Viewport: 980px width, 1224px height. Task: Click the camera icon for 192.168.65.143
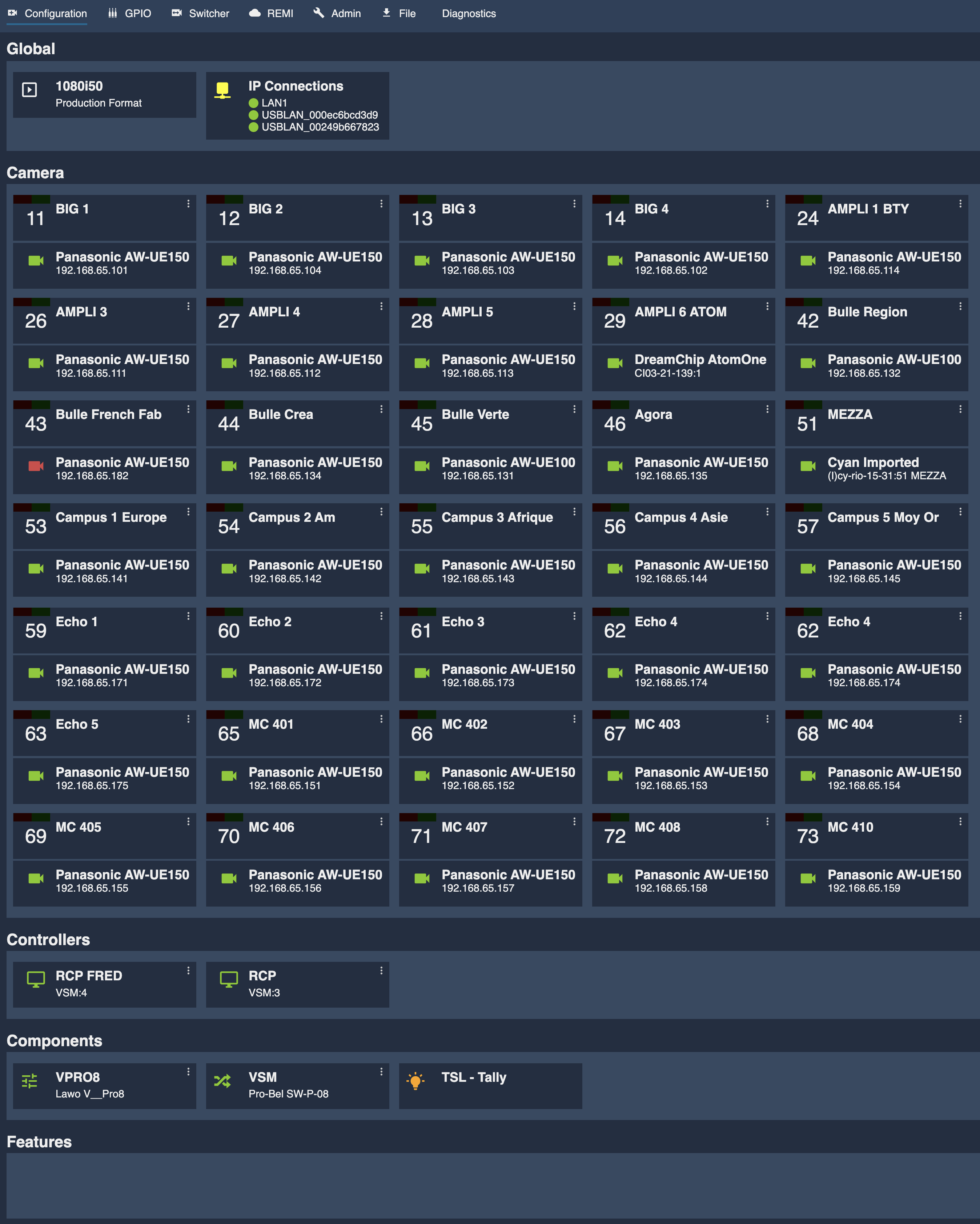tap(422, 569)
